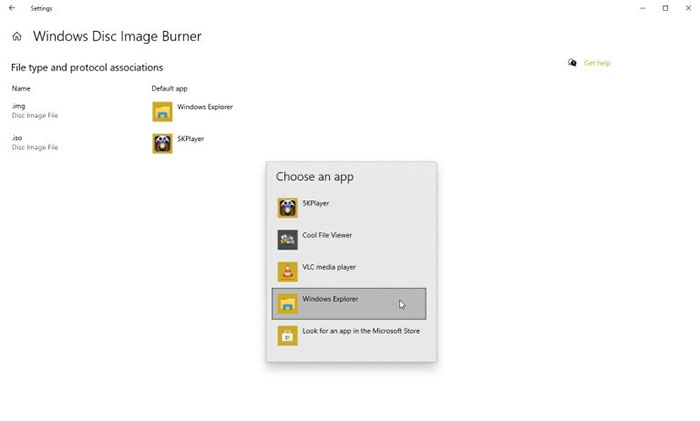700x421 pixels.
Task: Click the Windows Explorer icon for .img
Action: click(x=162, y=111)
